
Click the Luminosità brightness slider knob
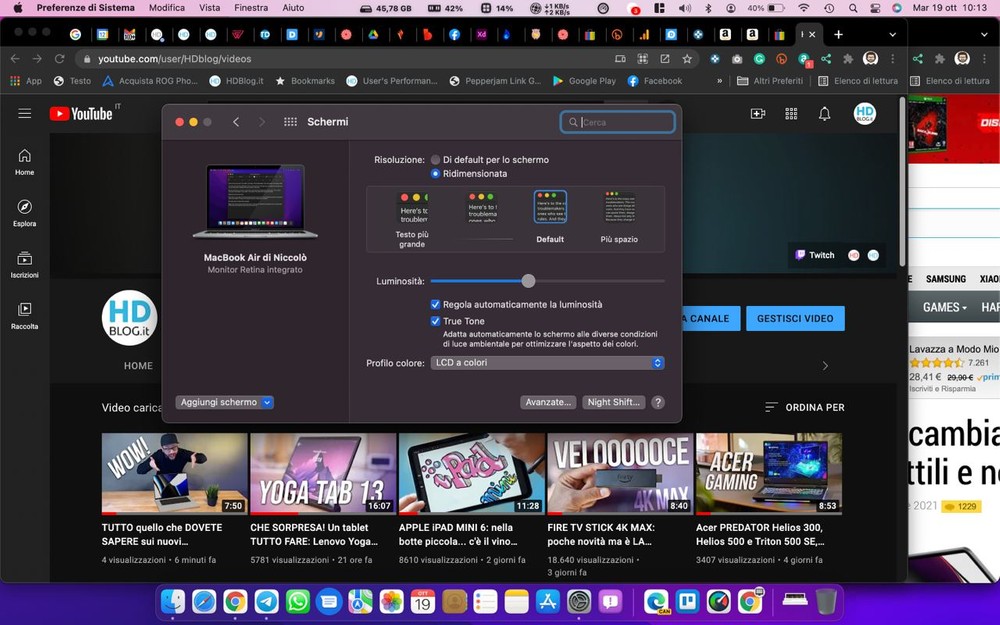(528, 281)
